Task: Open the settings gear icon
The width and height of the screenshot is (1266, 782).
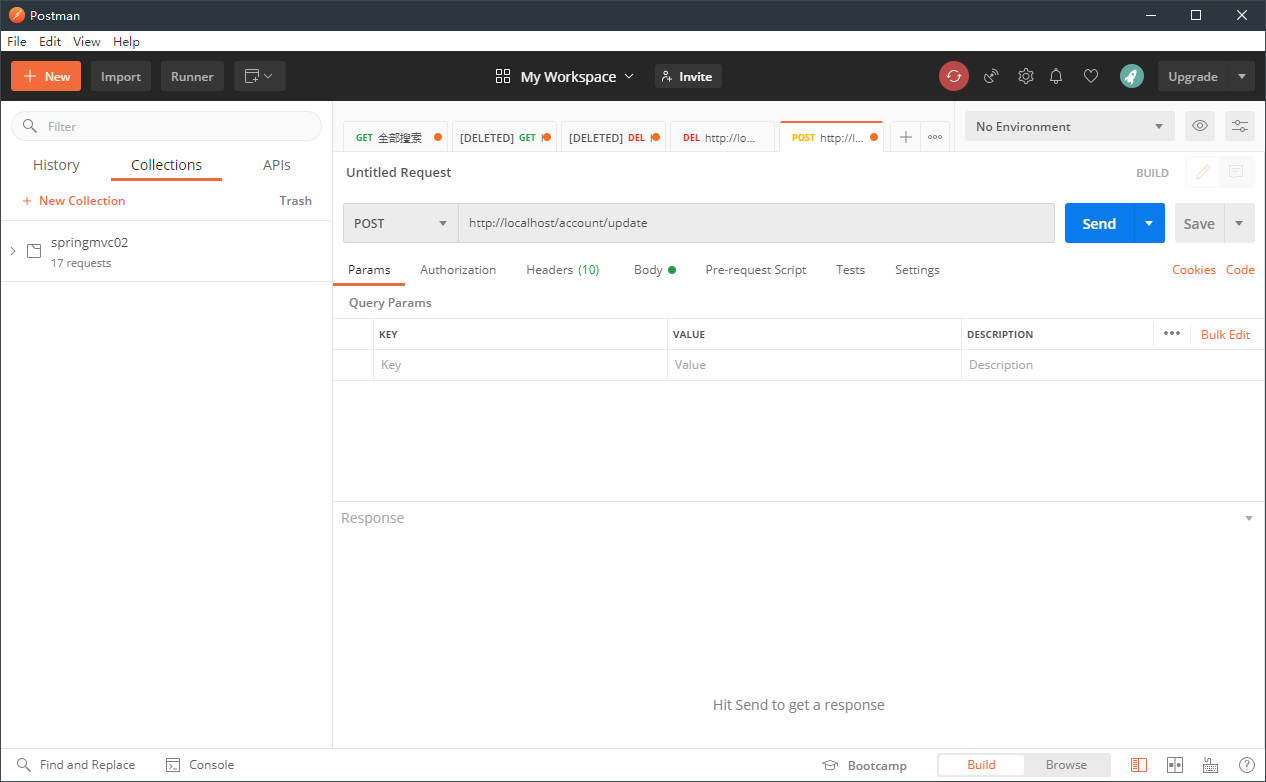Action: tap(1026, 76)
